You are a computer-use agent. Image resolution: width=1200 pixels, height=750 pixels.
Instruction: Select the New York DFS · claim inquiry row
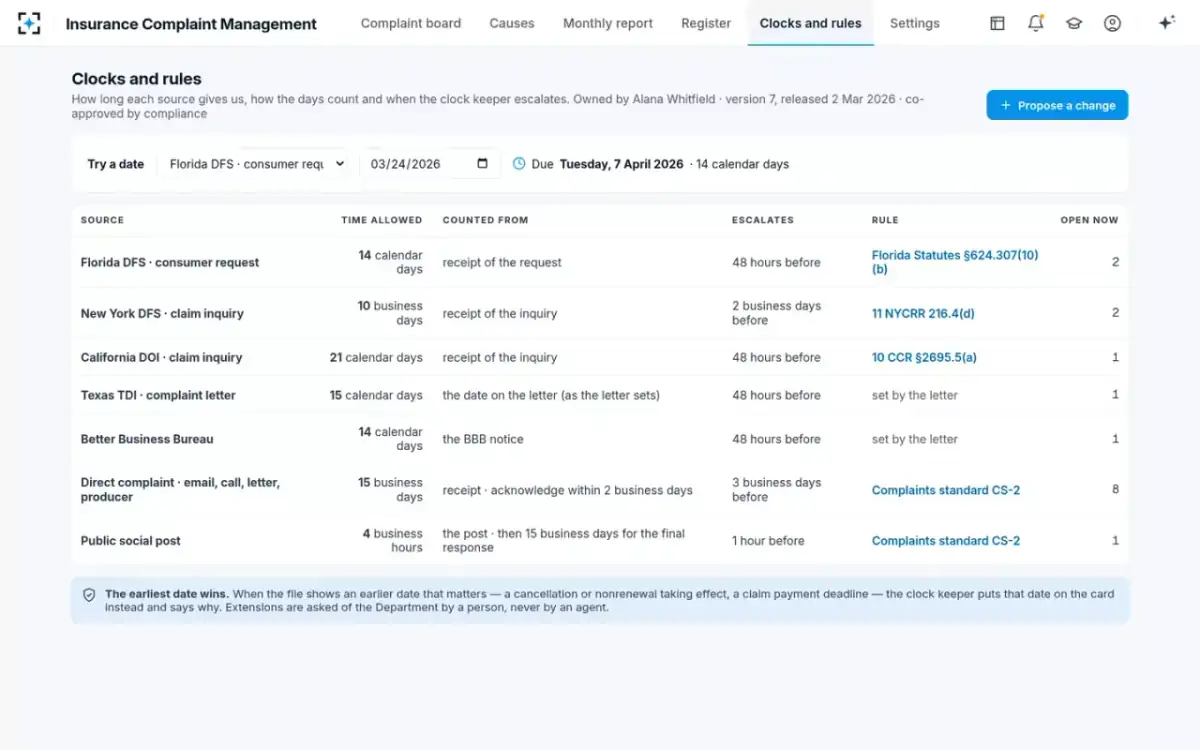(x=600, y=313)
